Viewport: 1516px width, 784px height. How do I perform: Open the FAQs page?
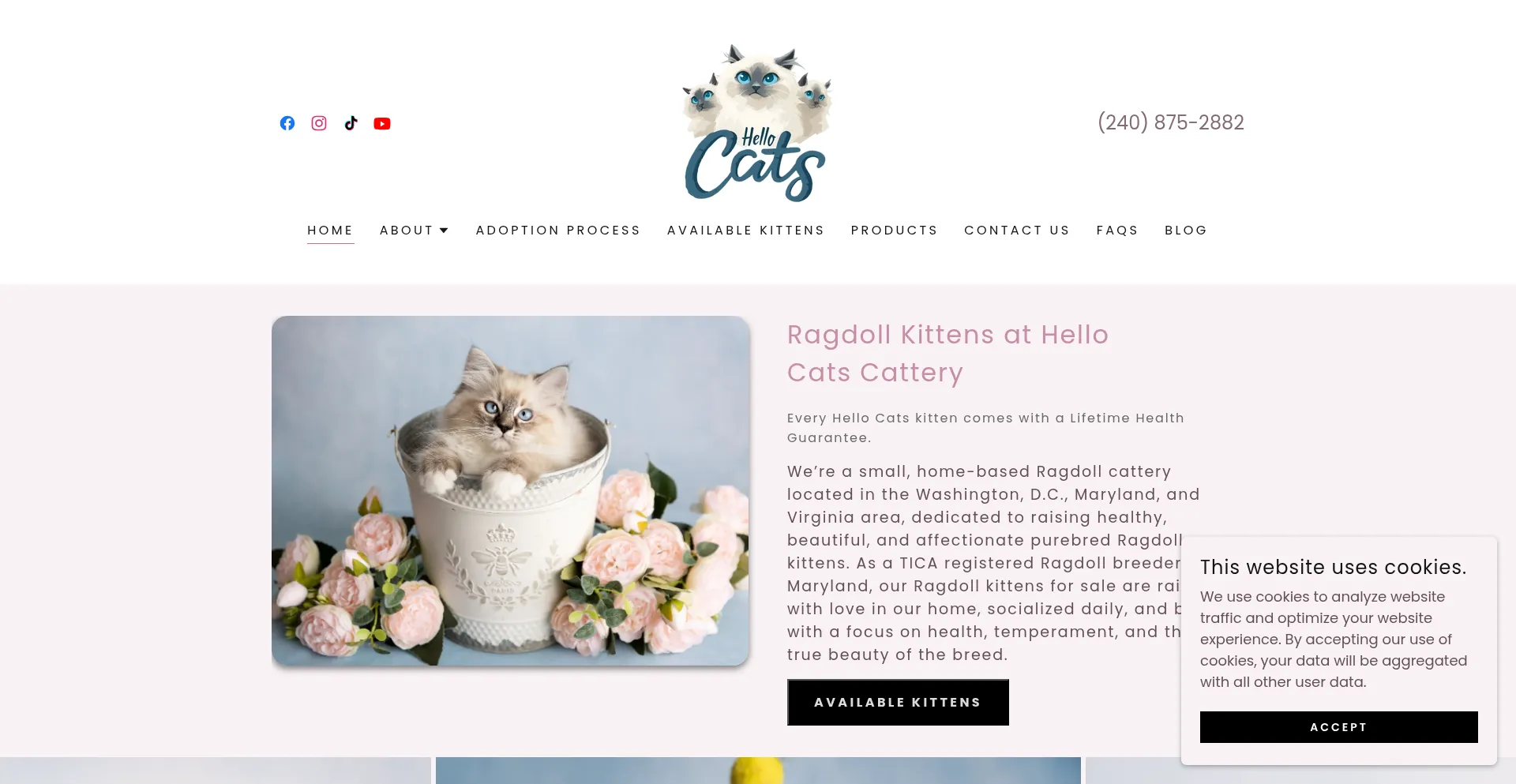(1117, 231)
